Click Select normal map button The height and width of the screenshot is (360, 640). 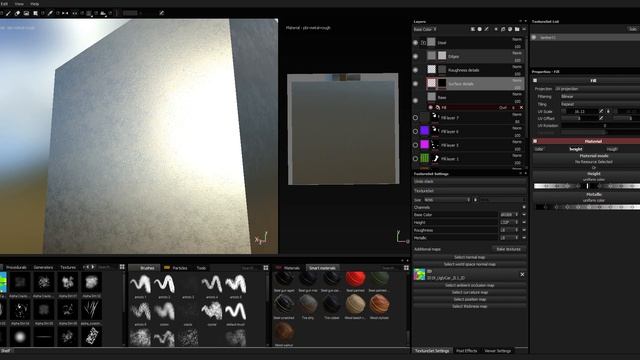469,257
